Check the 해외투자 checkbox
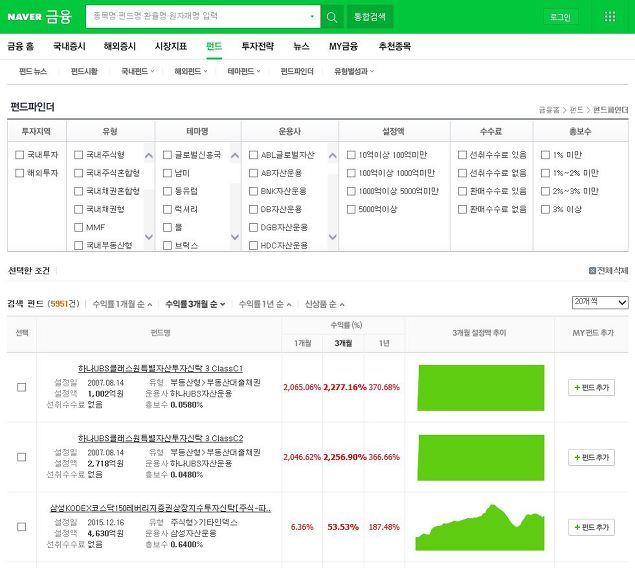The width and height of the screenshot is (635, 568). (x=19, y=173)
